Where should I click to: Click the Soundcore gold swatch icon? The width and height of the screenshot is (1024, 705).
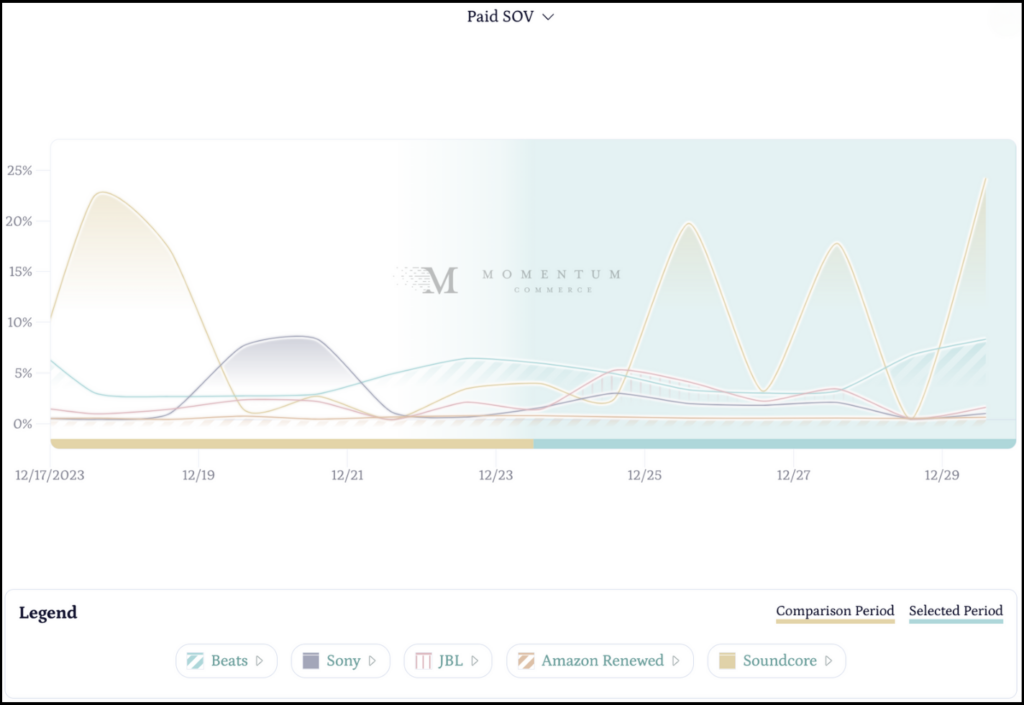pyautogui.click(x=727, y=661)
